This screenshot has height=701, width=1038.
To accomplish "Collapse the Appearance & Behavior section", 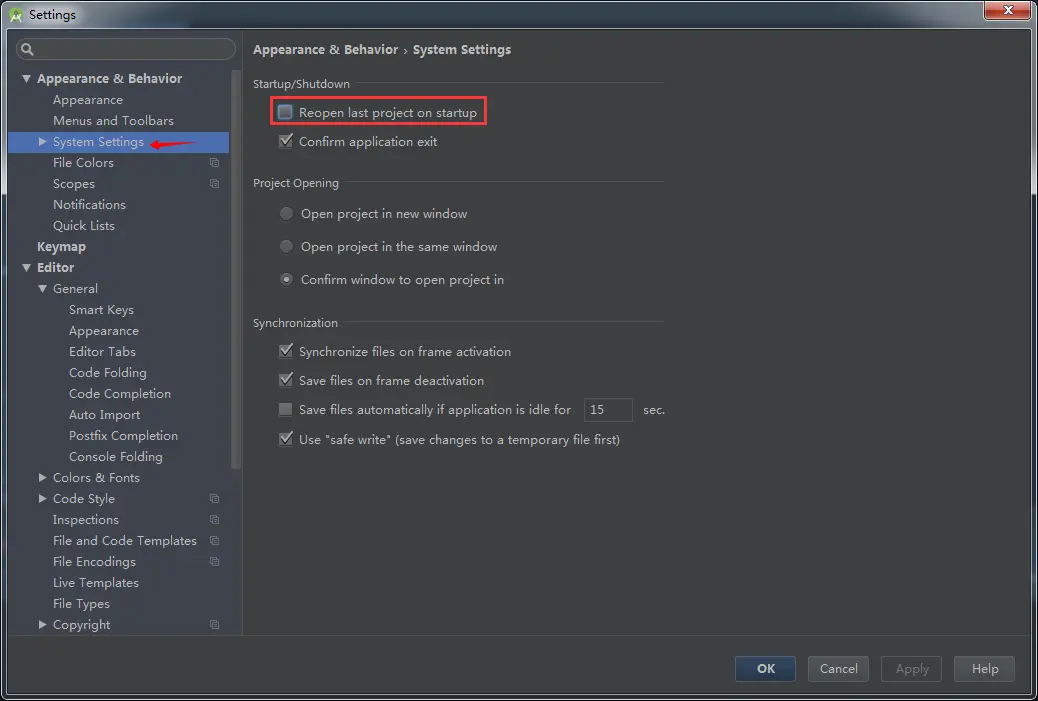I will click(26, 79).
